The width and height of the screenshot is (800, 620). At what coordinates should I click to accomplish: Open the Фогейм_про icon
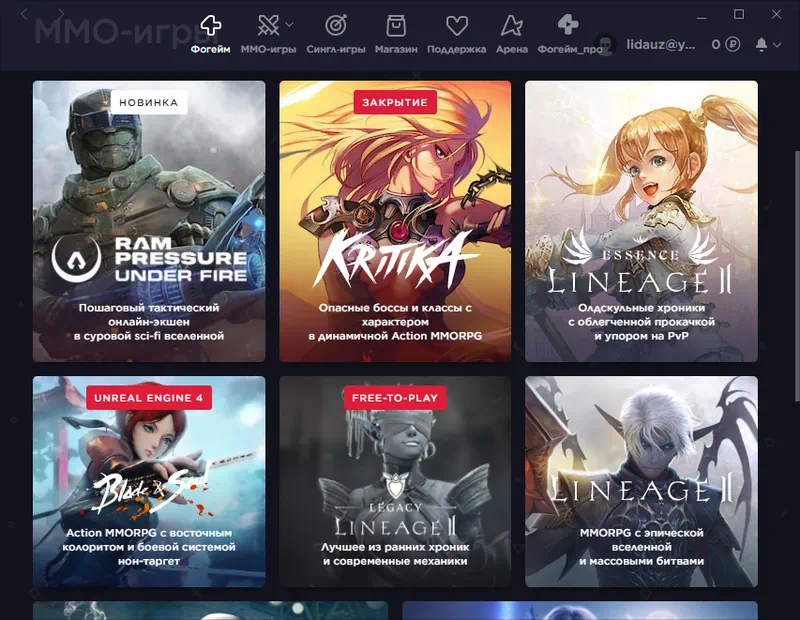pyautogui.click(x=568, y=24)
